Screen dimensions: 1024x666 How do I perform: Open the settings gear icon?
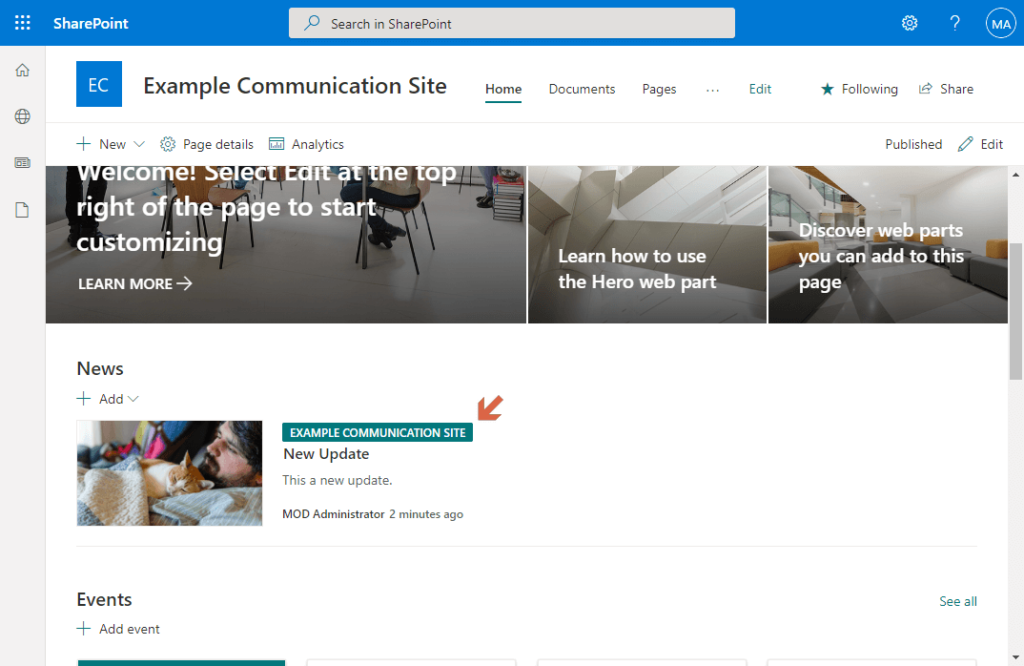(x=909, y=24)
